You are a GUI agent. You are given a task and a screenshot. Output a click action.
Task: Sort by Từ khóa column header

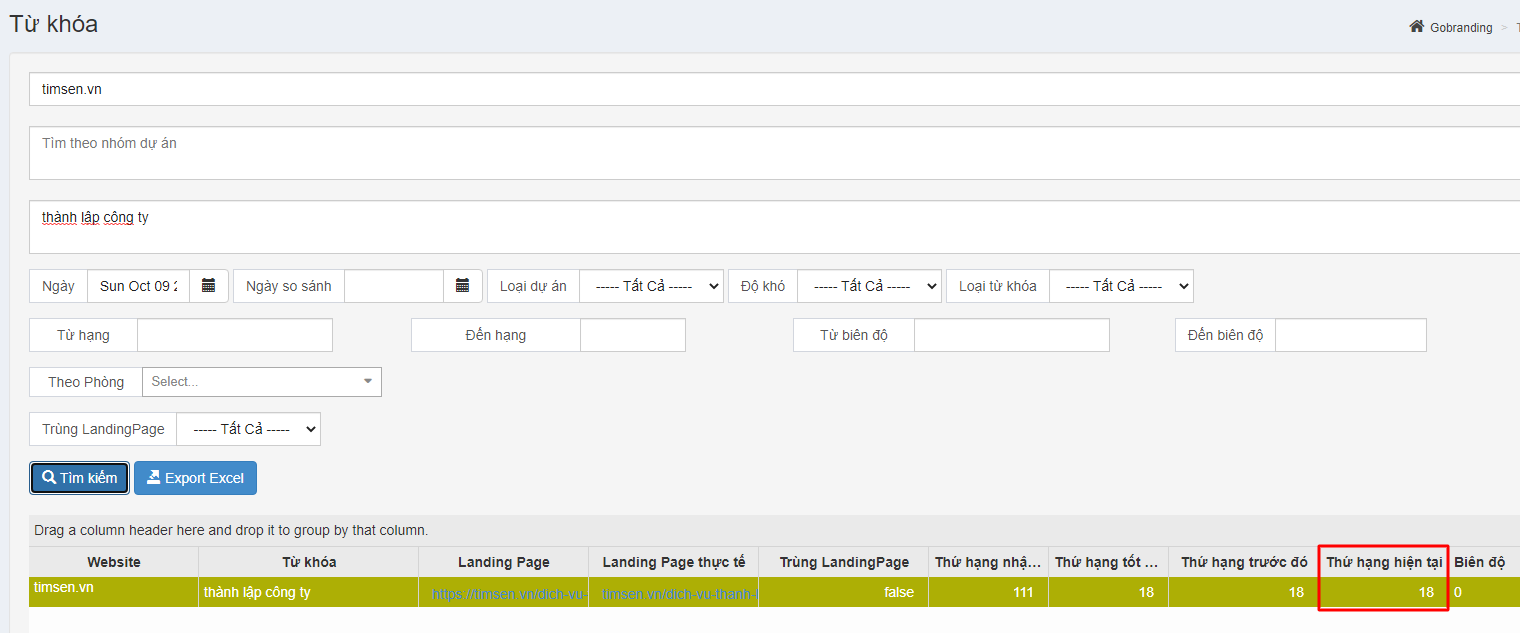[x=308, y=562]
